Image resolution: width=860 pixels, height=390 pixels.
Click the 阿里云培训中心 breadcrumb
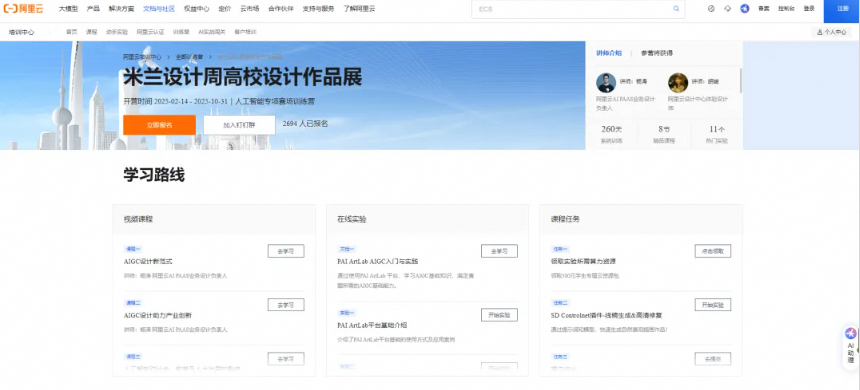click(x=142, y=56)
